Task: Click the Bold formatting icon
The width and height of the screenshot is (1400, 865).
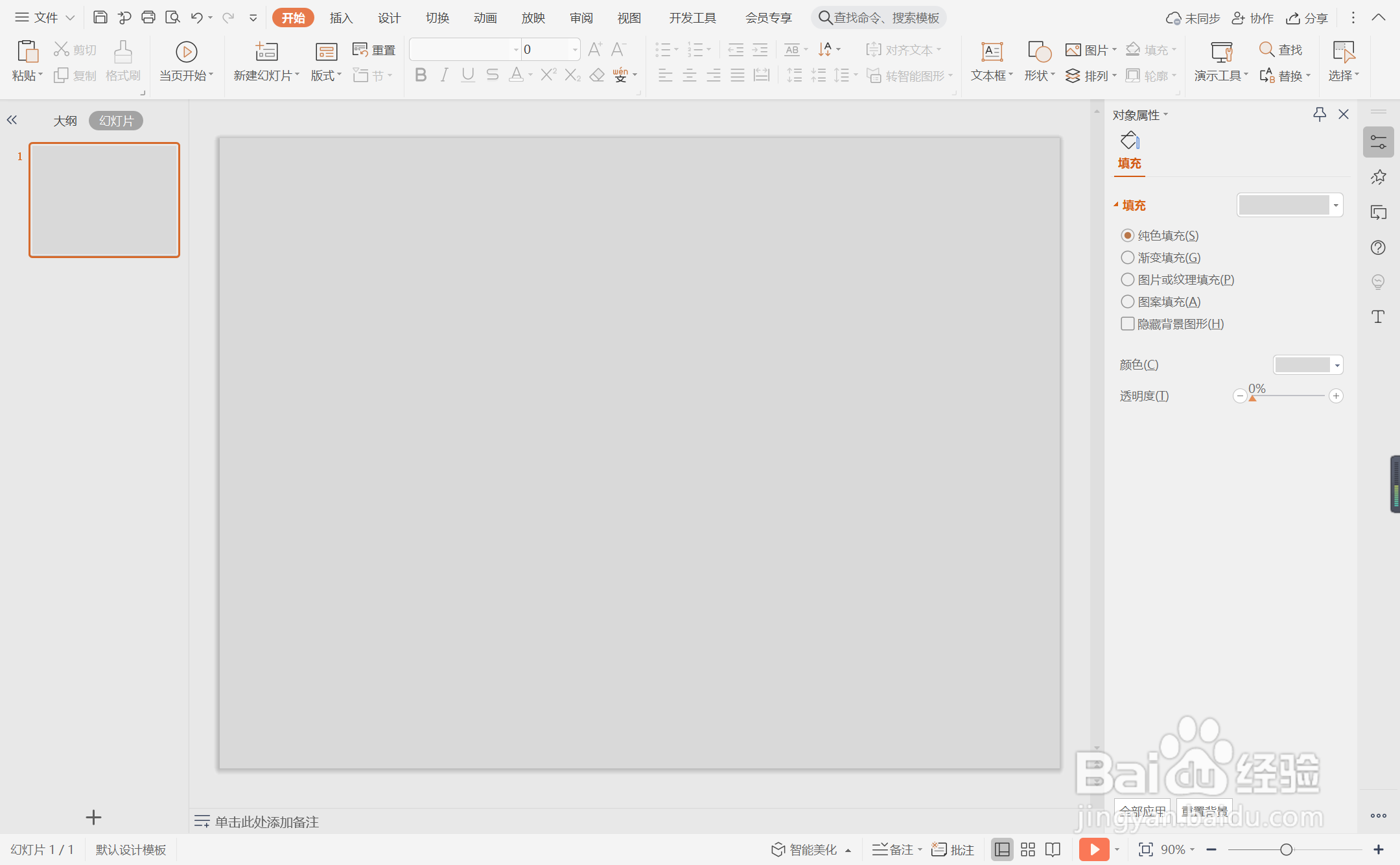Action: click(421, 75)
